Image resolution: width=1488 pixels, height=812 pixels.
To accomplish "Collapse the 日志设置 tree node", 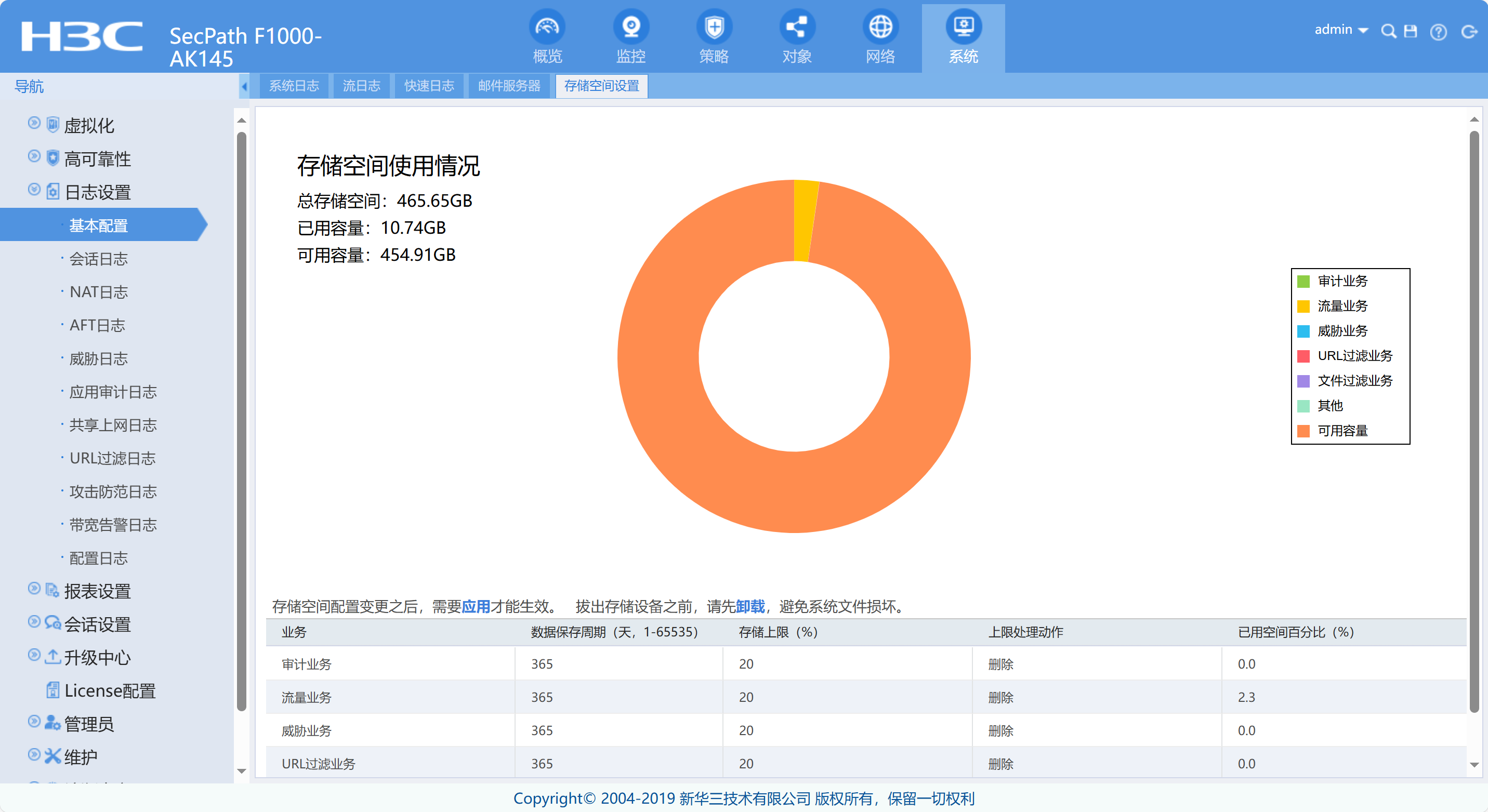I will [x=34, y=190].
